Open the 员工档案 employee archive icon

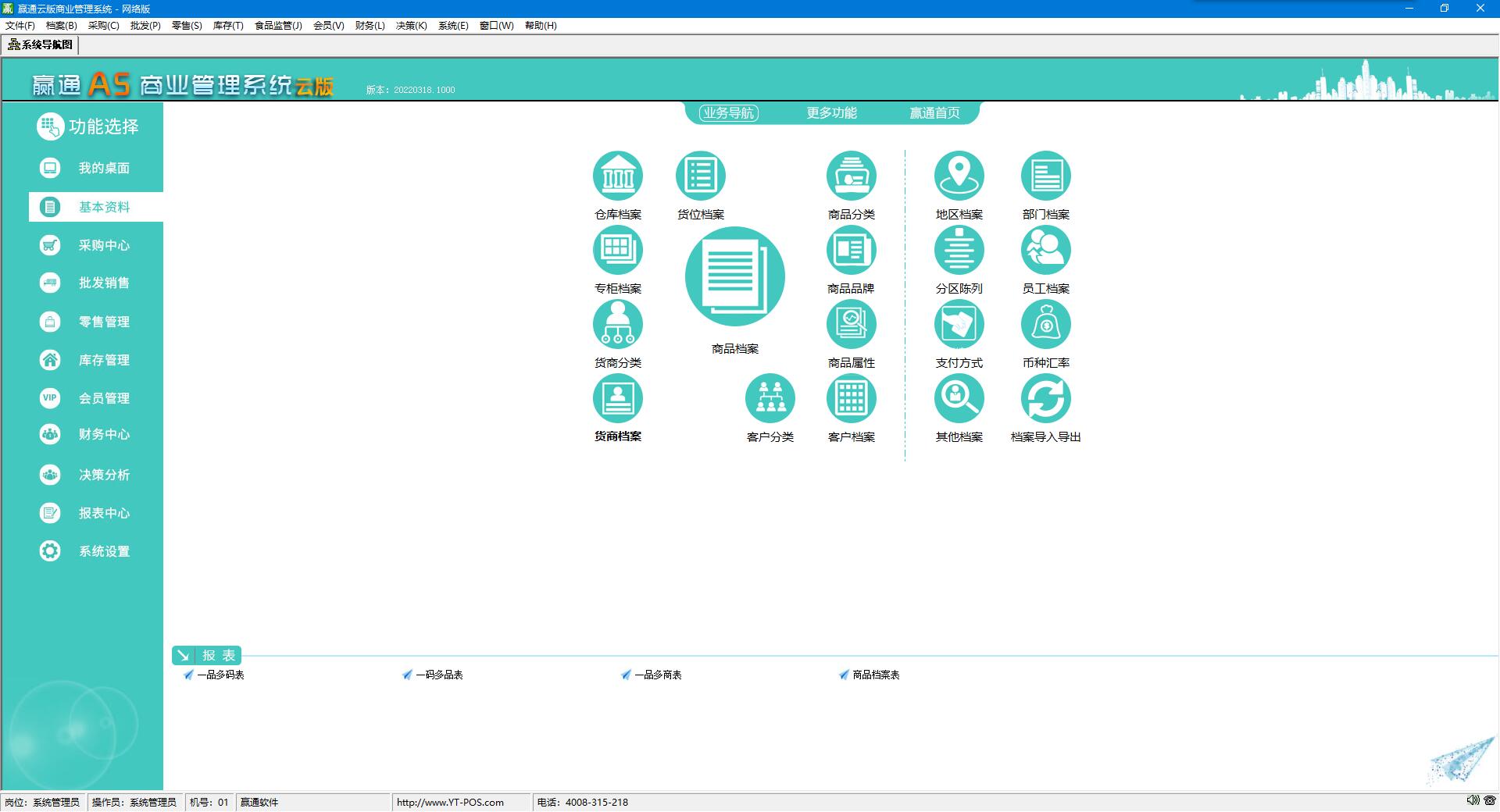click(x=1045, y=251)
